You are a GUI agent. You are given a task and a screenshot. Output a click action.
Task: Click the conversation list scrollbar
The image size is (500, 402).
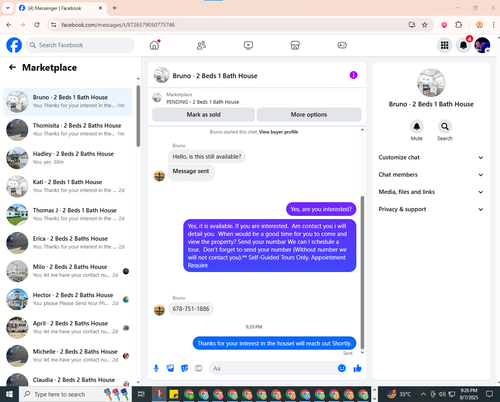point(138,116)
